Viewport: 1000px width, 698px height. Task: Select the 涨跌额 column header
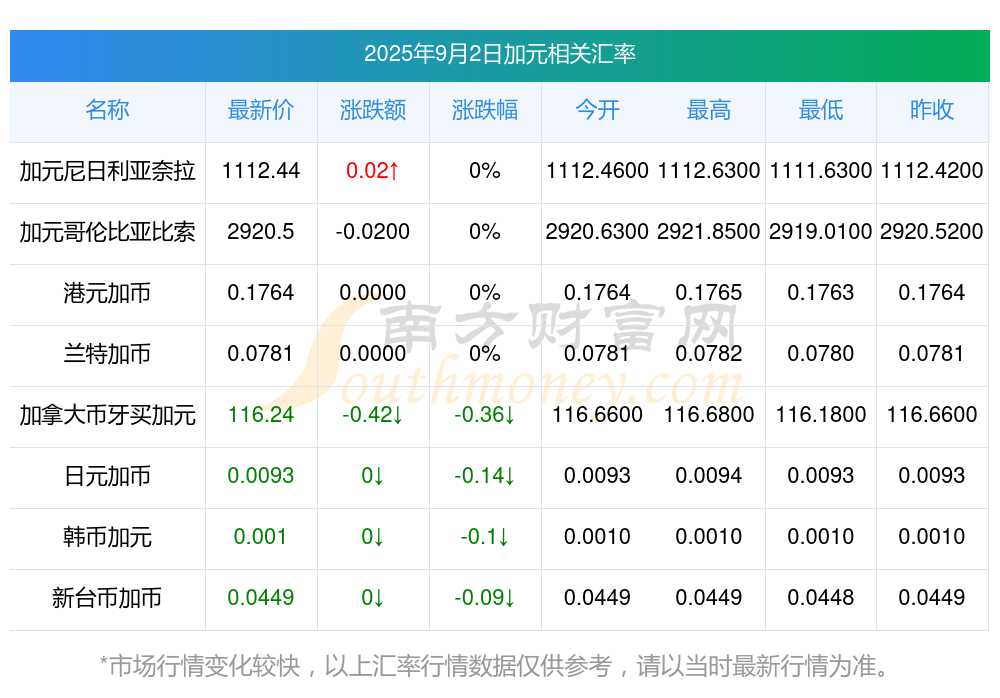coord(373,110)
